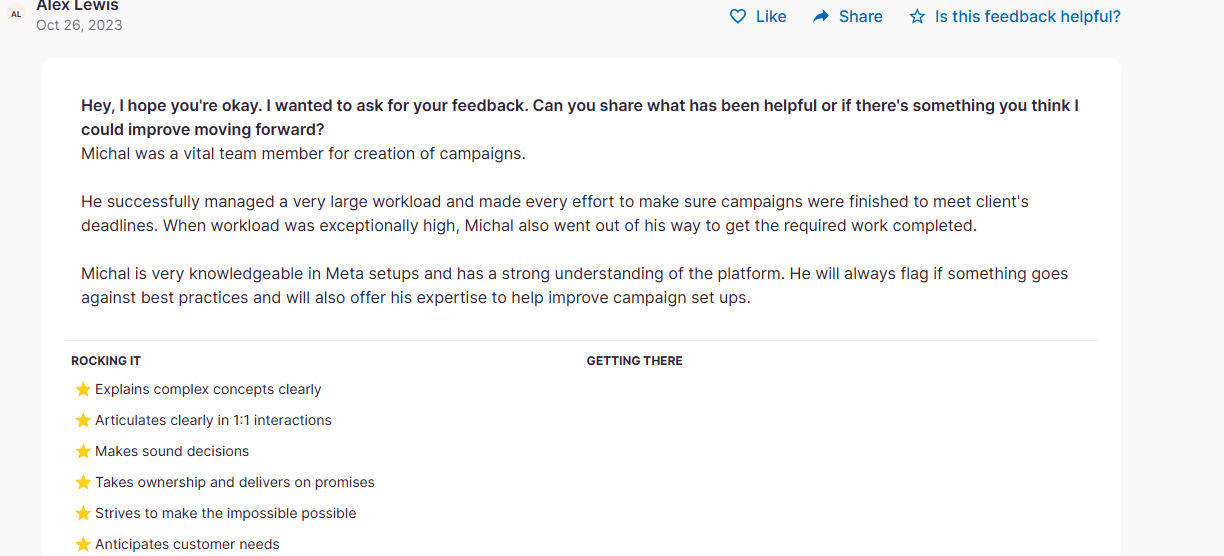Click the Oct 26, 2023 date
The height and width of the screenshot is (556, 1224).
point(79,25)
